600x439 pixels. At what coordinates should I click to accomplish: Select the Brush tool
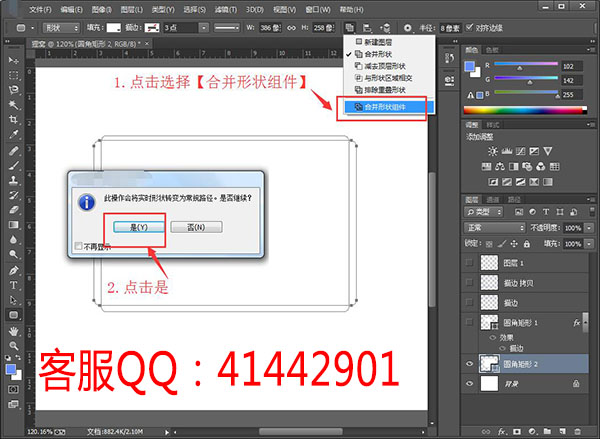pos(13,165)
